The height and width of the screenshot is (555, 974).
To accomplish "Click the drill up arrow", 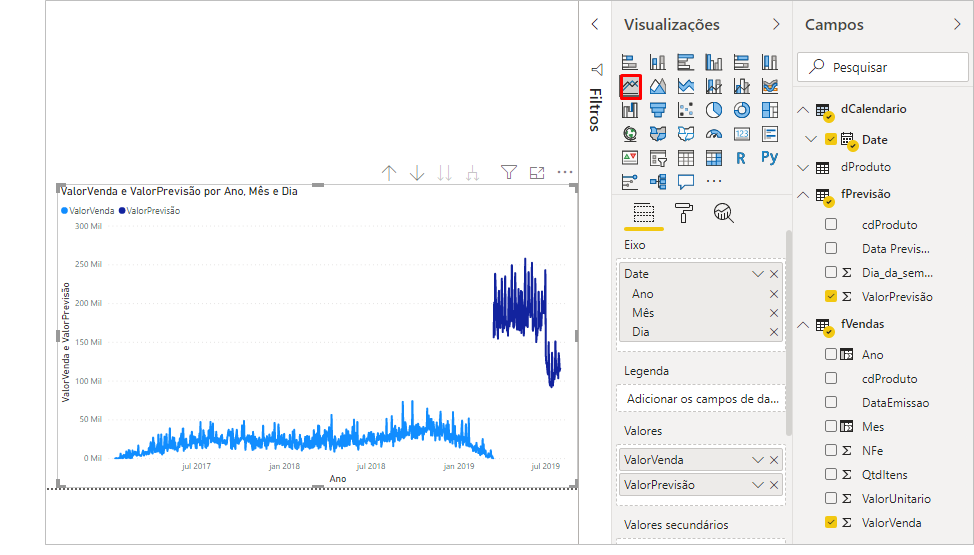I will tap(389, 173).
